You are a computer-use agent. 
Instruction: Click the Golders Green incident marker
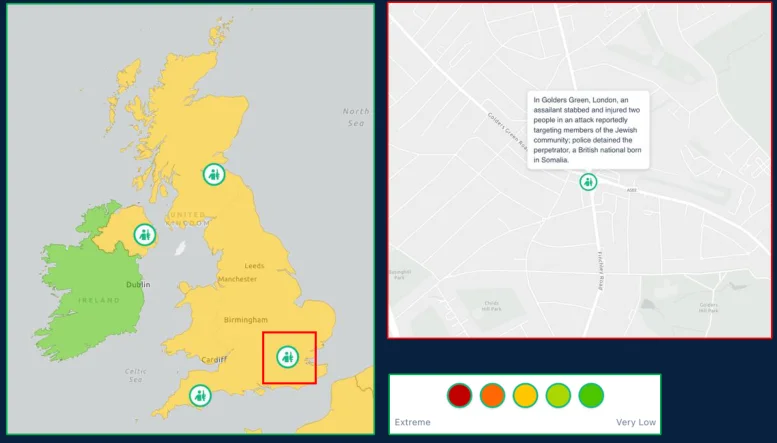coord(588,182)
